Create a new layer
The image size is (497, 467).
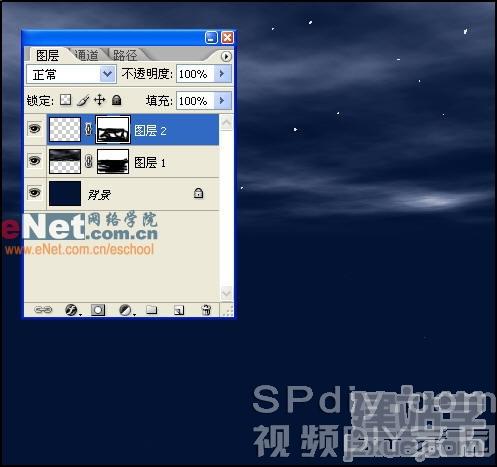click(179, 310)
